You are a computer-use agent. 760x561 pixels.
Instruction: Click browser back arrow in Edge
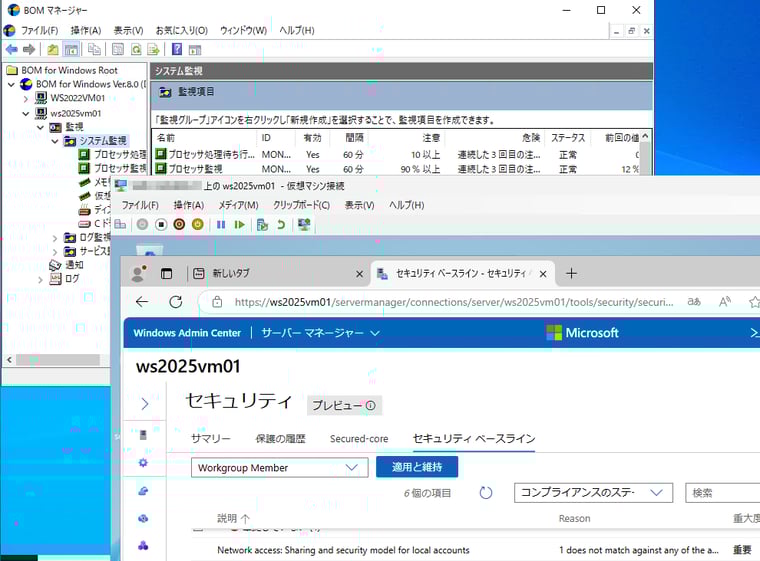click(142, 302)
